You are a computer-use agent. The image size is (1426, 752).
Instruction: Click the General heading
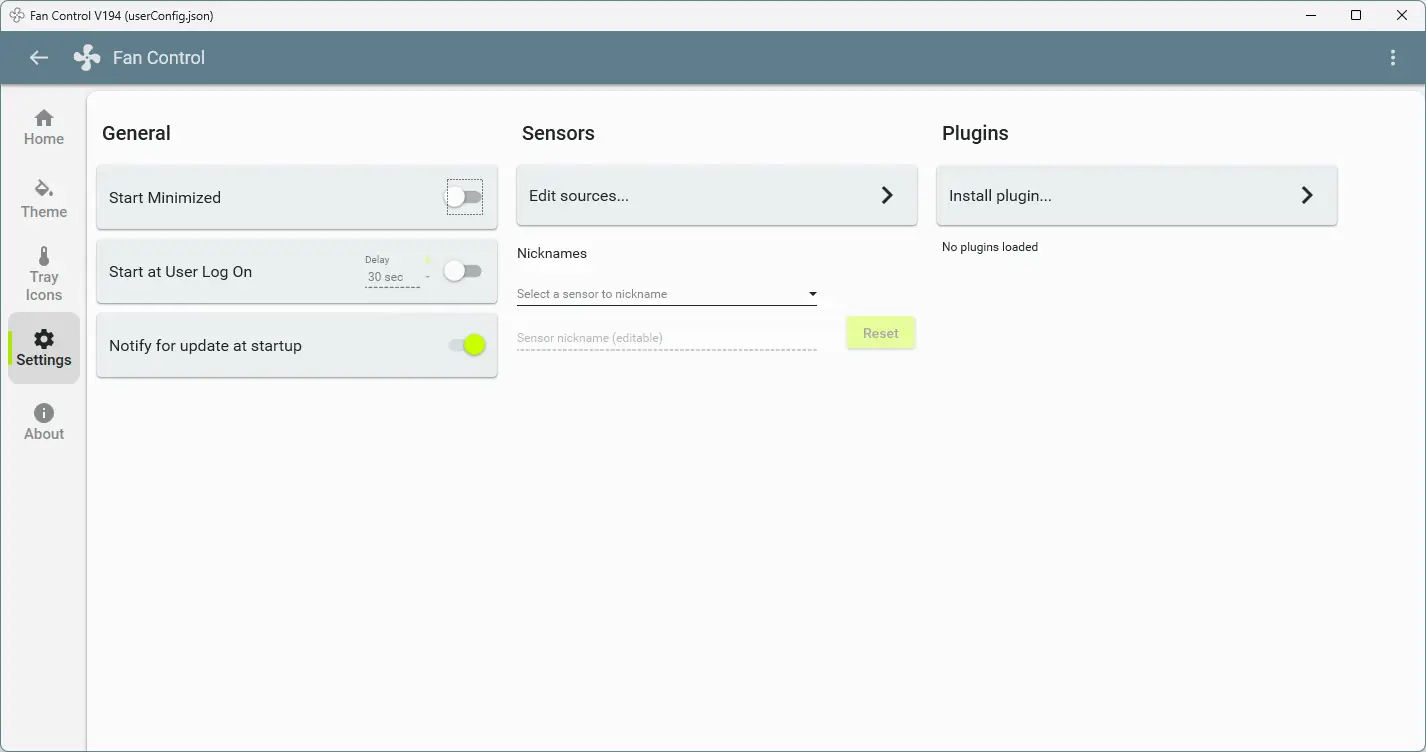coord(136,133)
